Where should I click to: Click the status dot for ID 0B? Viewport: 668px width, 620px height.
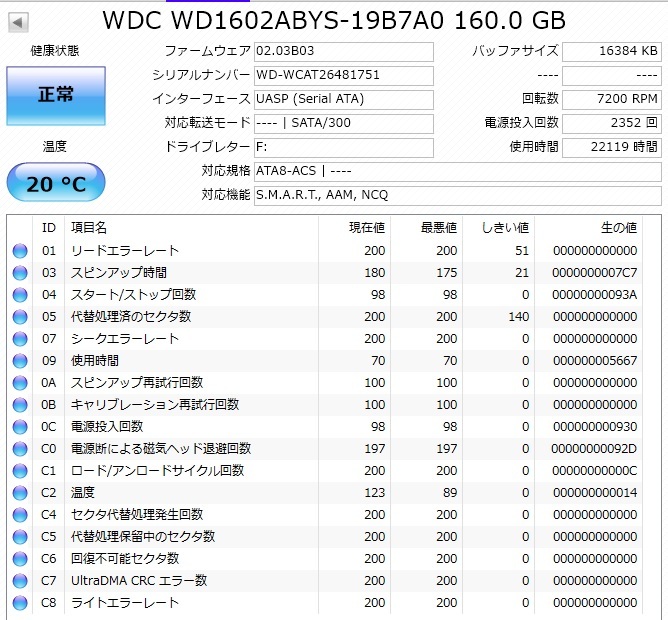coord(20,405)
